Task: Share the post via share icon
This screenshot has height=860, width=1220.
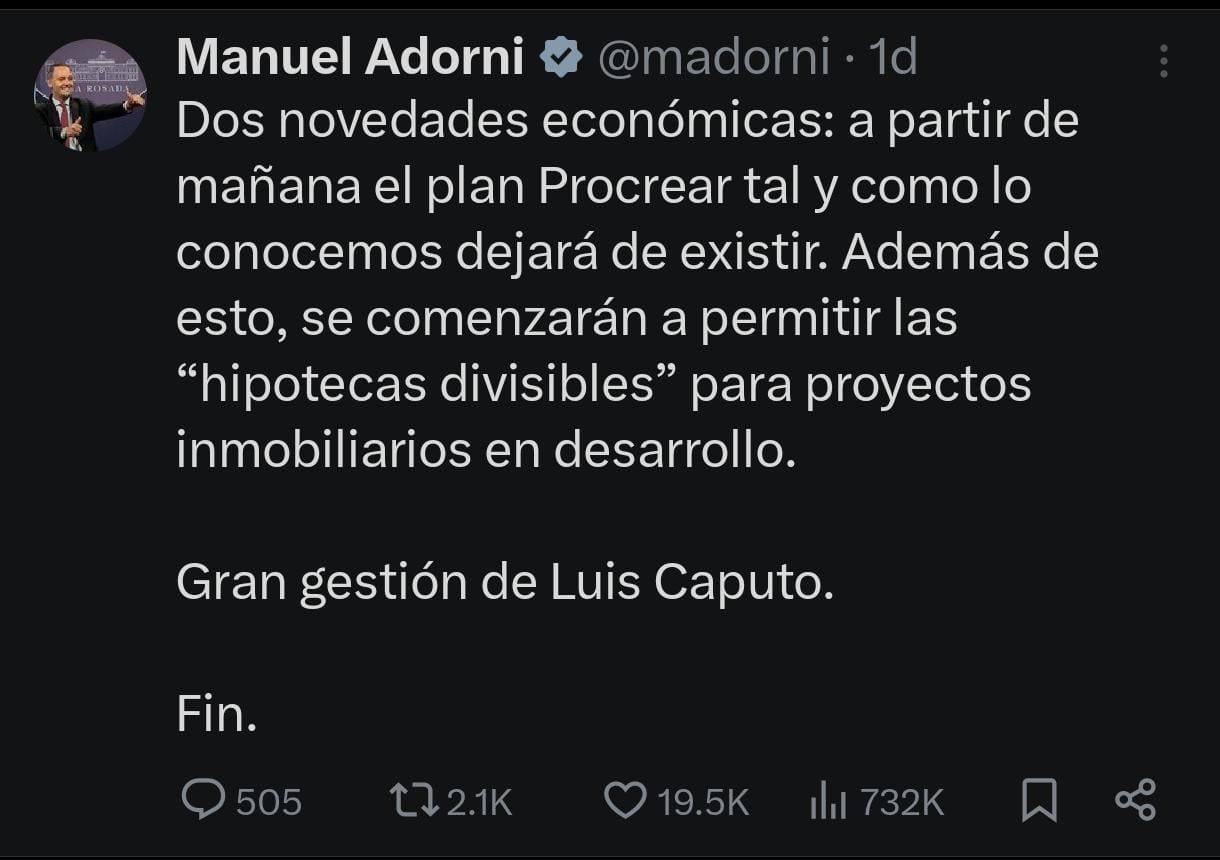Action: pyautogui.click(x=1135, y=800)
